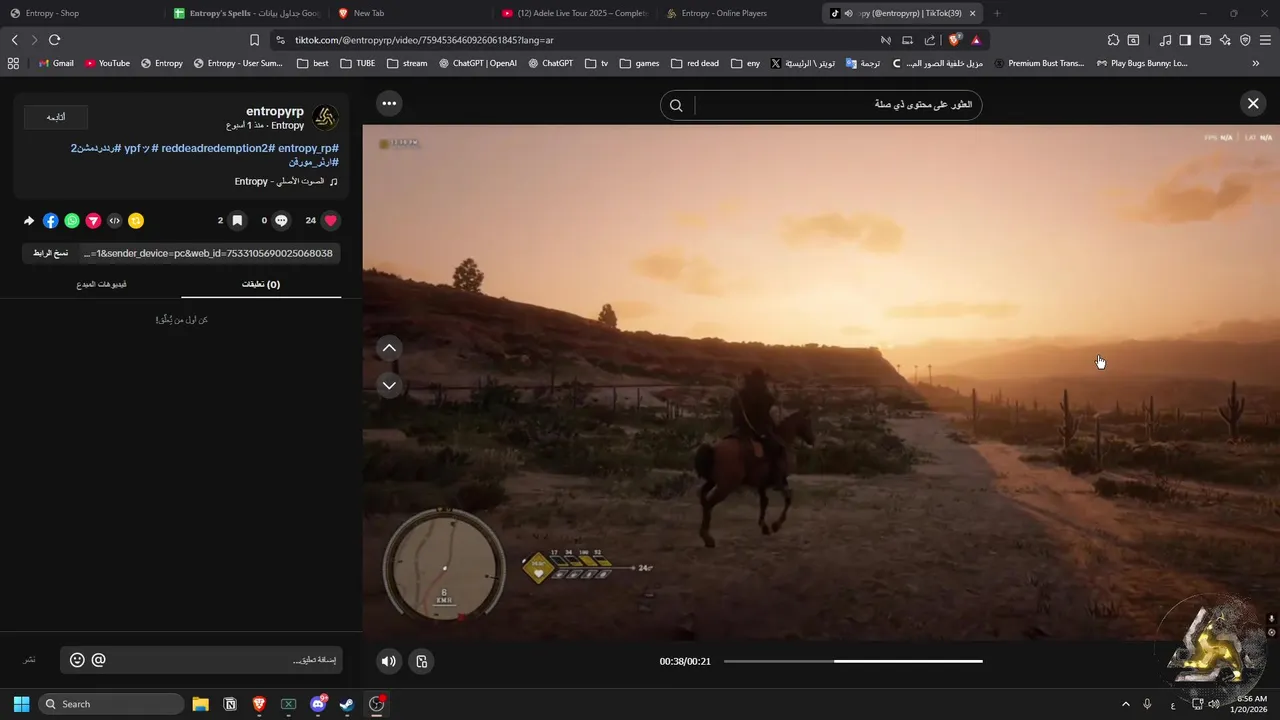This screenshot has height=720, width=1280.
Task: Switch to the New Tab browser tab
Action: pos(410,13)
